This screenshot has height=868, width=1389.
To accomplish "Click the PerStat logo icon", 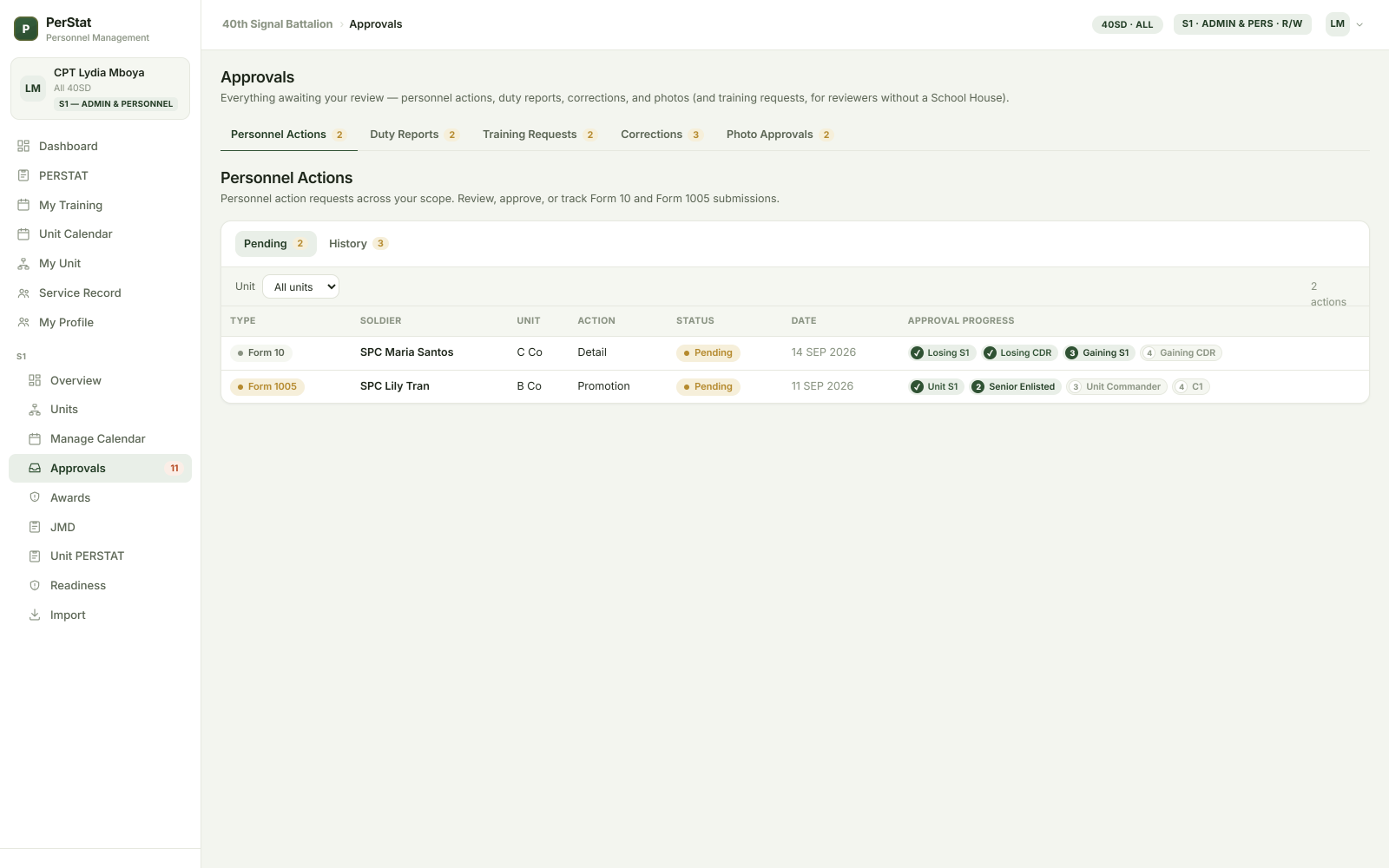I will click(26, 29).
